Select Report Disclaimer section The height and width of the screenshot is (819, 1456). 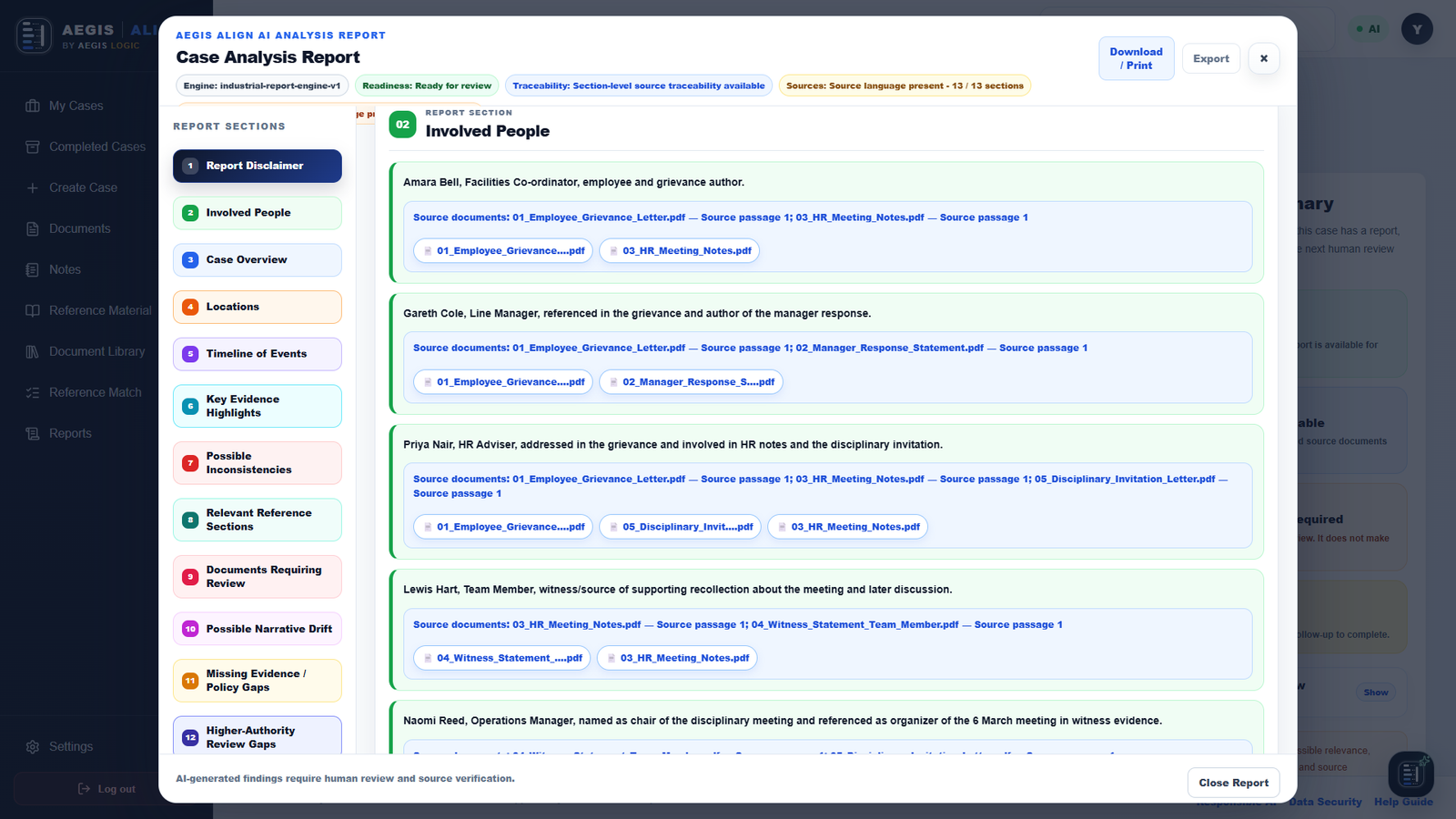click(258, 166)
